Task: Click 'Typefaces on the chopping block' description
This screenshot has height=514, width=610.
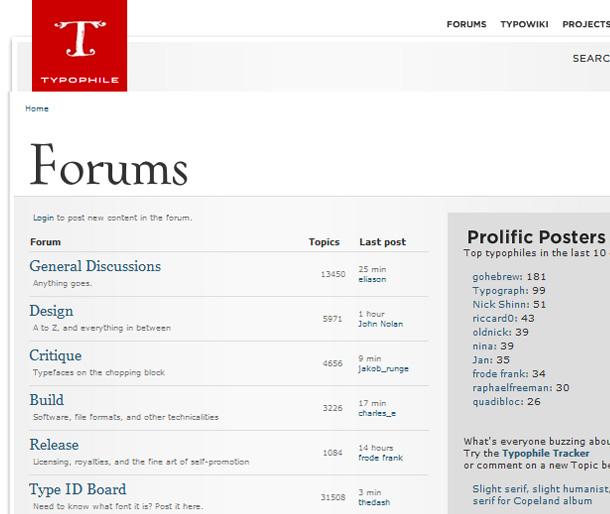Action: click(x=99, y=373)
